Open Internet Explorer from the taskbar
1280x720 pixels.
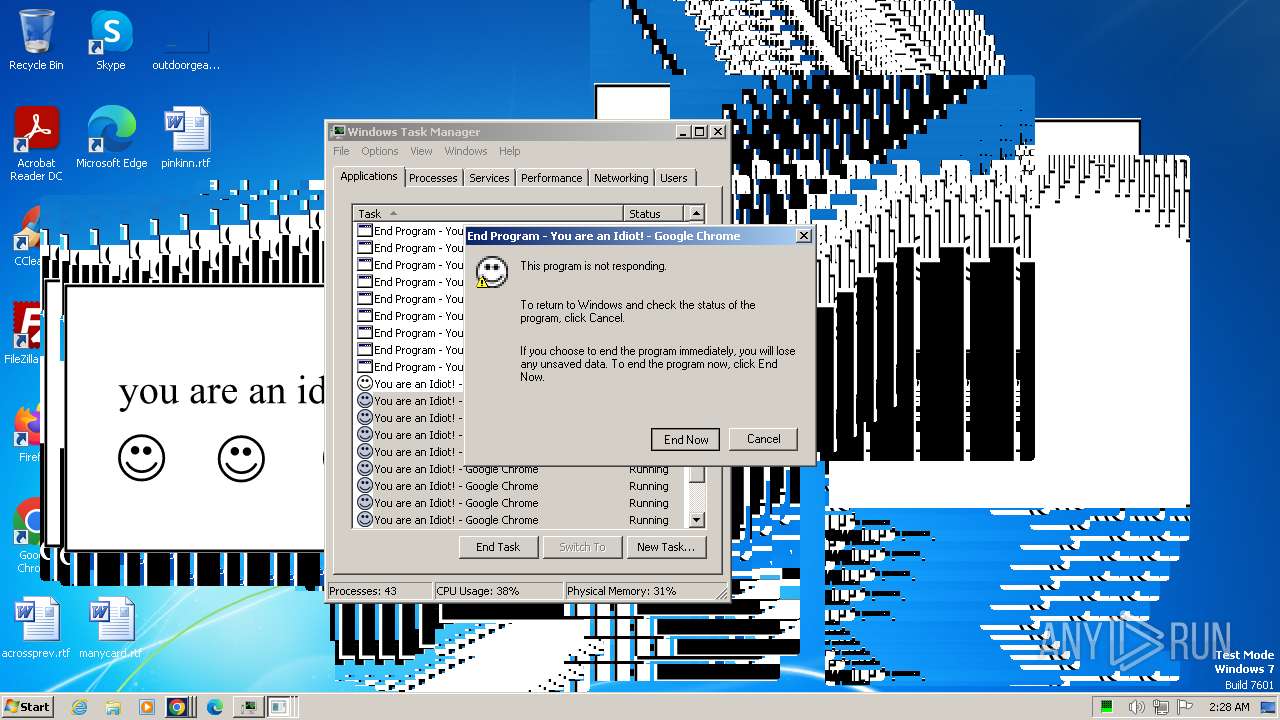coord(80,707)
